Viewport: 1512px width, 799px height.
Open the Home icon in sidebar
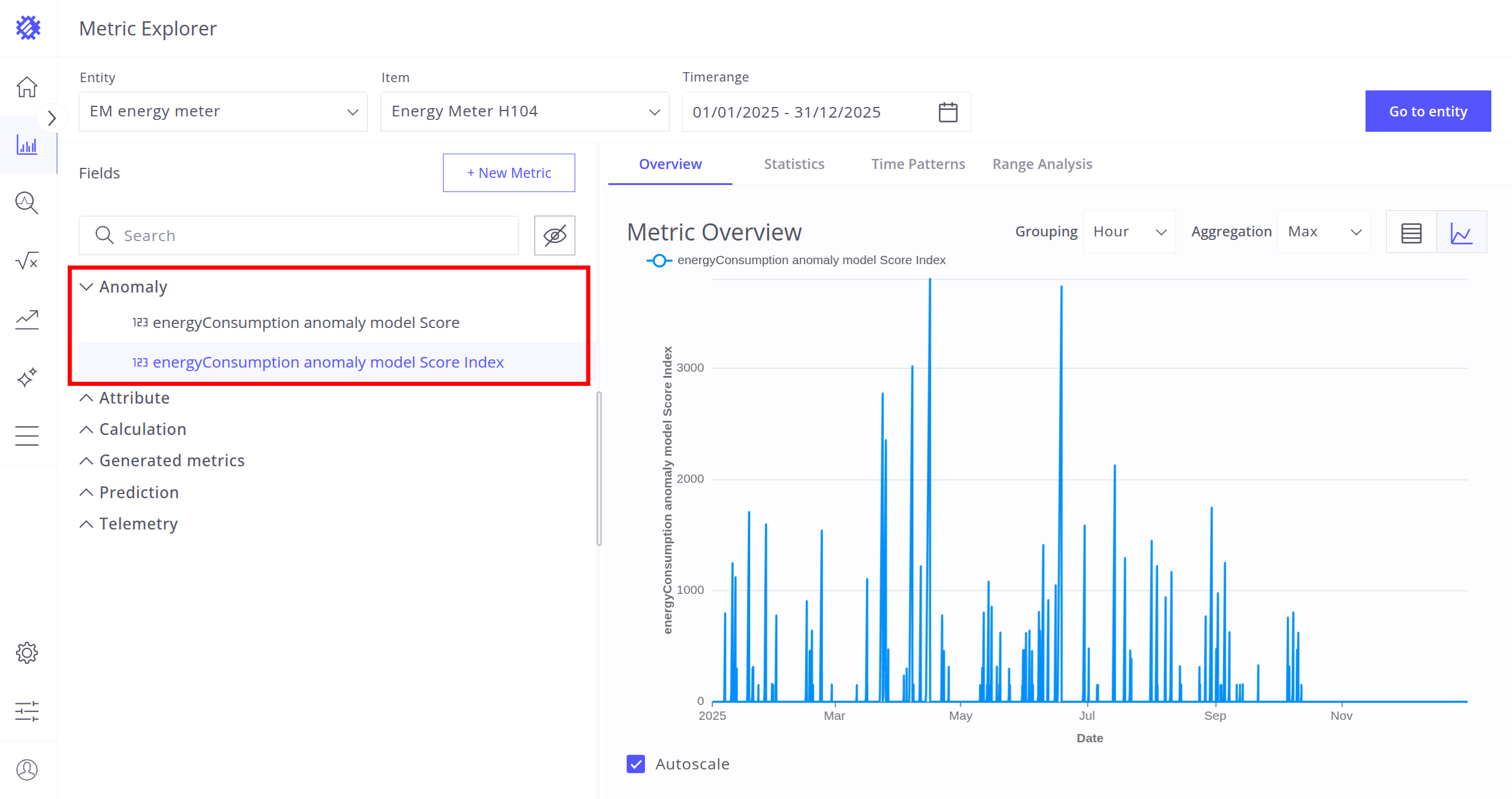tap(27, 87)
